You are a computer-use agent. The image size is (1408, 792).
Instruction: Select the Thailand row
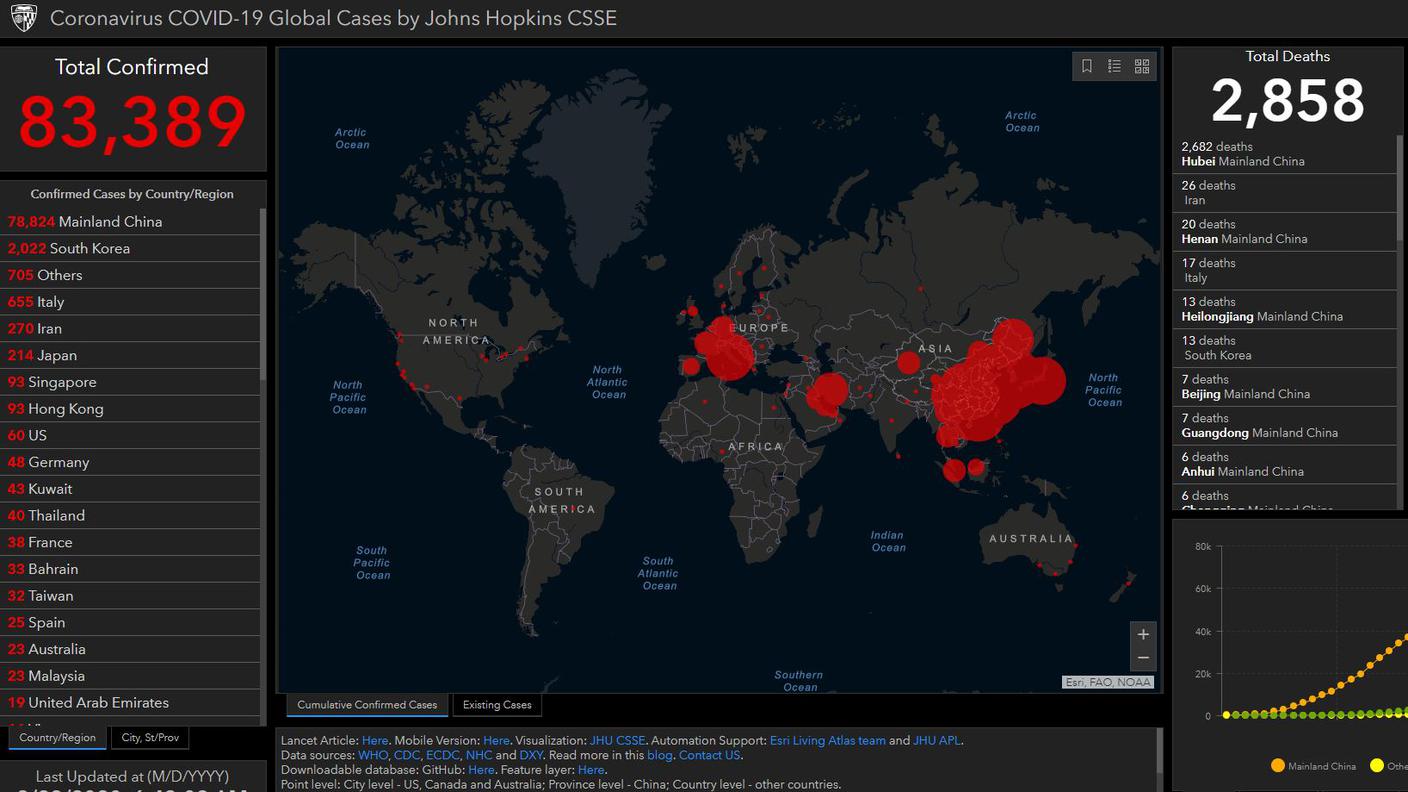(130, 515)
